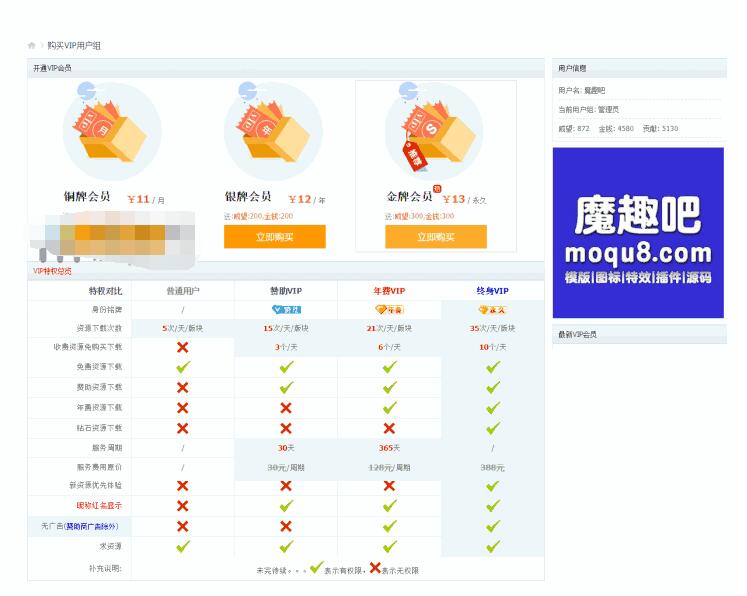Viewport: 747px width, 596px height.
Task: Open the 购买VIP用户组 breadcrumb link
Action: (x=74, y=46)
